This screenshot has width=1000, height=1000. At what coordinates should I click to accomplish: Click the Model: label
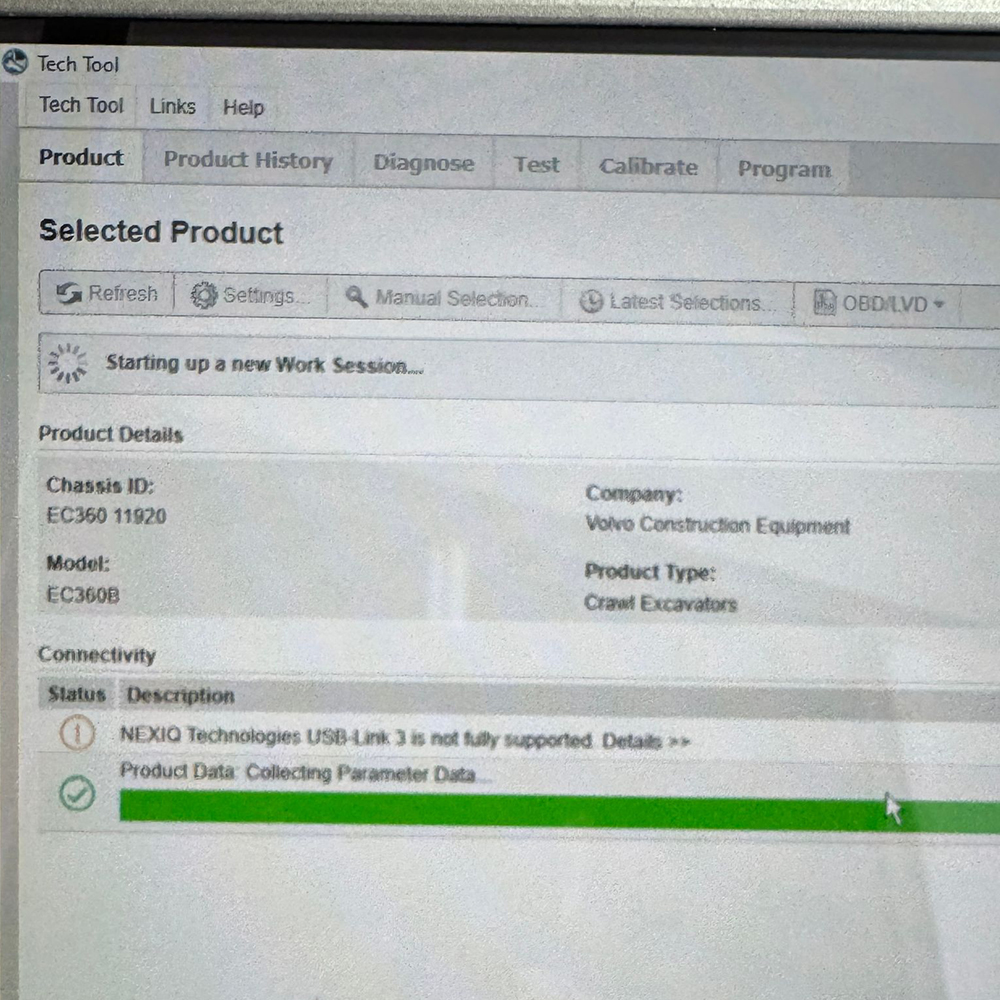pyautogui.click(x=78, y=564)
